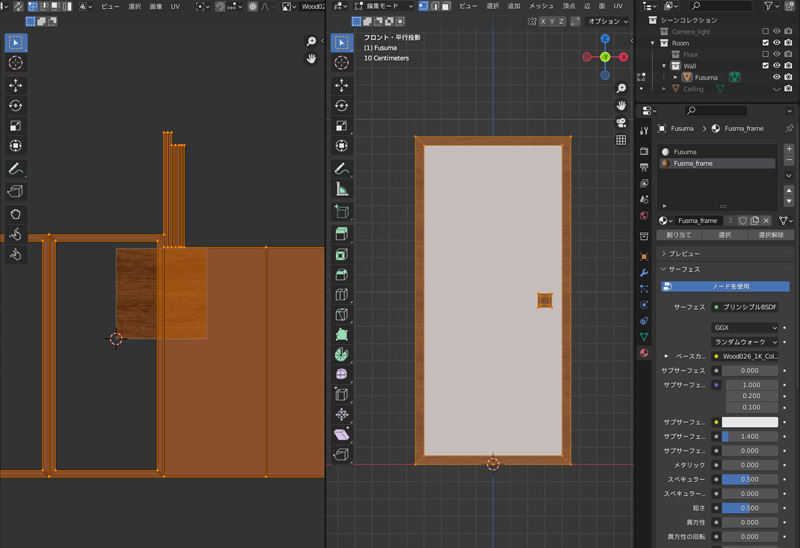Click the 粗さ roughness slider
This screenshot has height=548, width=800.
(748, 508)
